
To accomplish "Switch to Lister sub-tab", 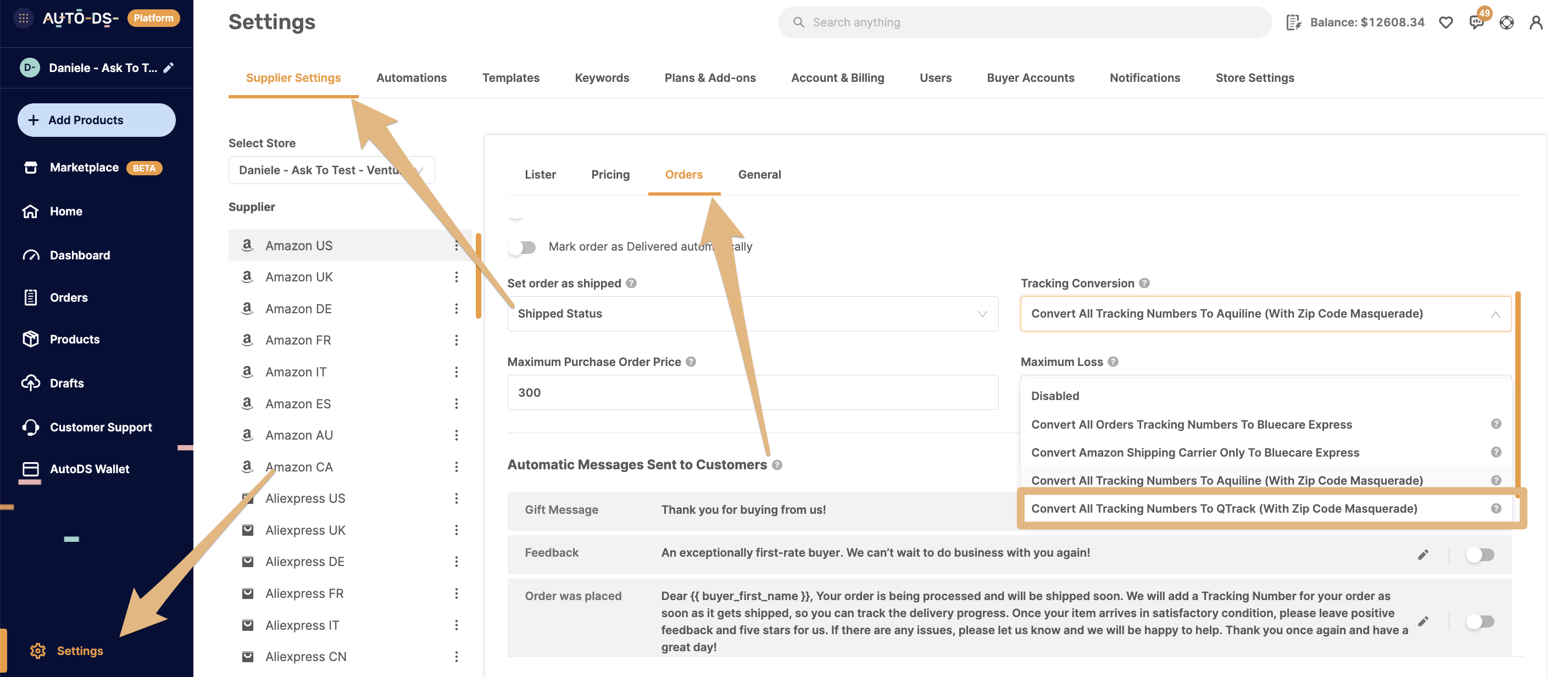I will (x=541, y=175).
